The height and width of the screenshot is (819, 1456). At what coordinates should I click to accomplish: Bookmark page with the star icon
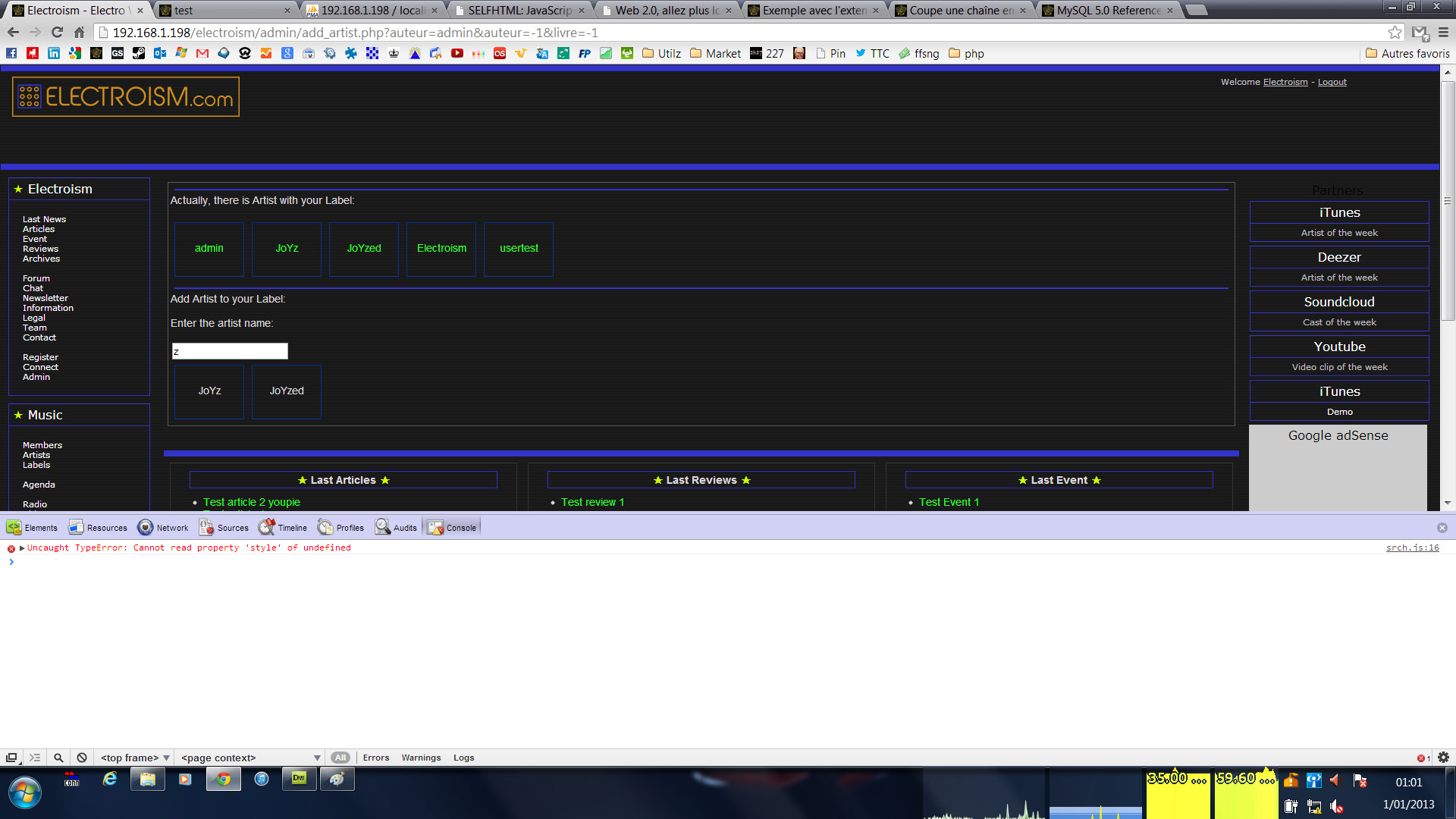point(1395,33)
